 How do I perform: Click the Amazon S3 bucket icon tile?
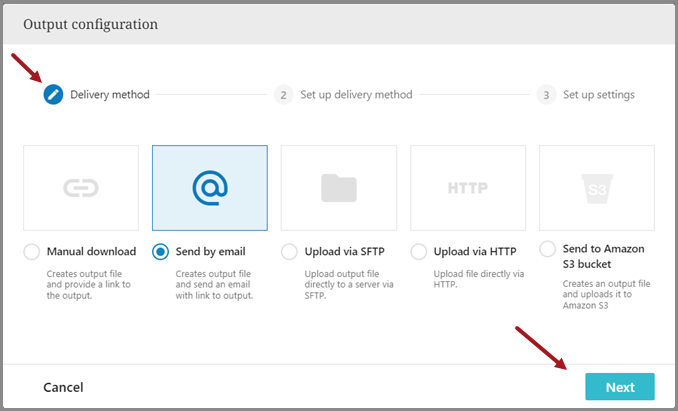[x=596, y=187]
